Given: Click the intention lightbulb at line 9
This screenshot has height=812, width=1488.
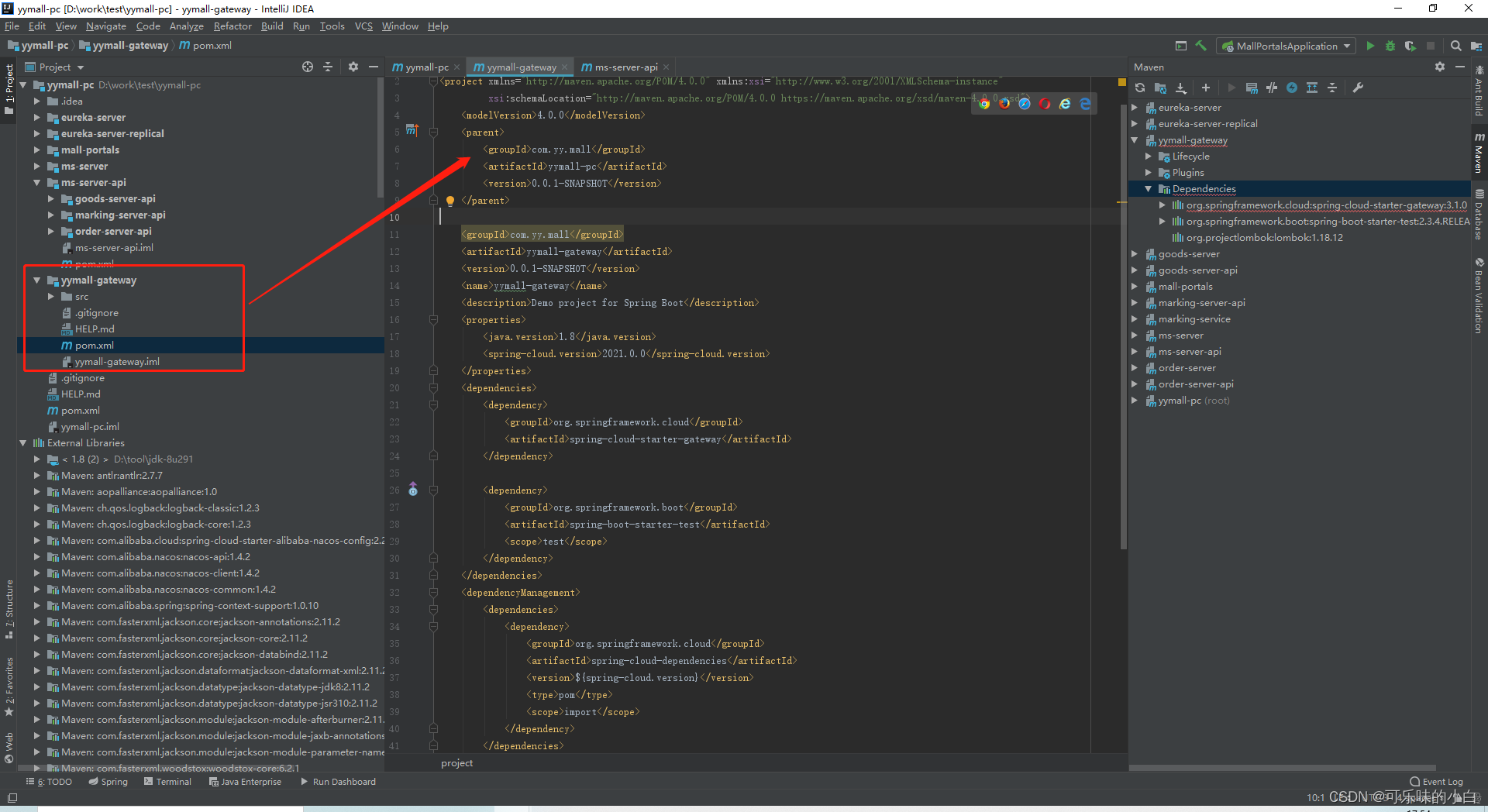Looking at the screenshot, I should [449, 201].
